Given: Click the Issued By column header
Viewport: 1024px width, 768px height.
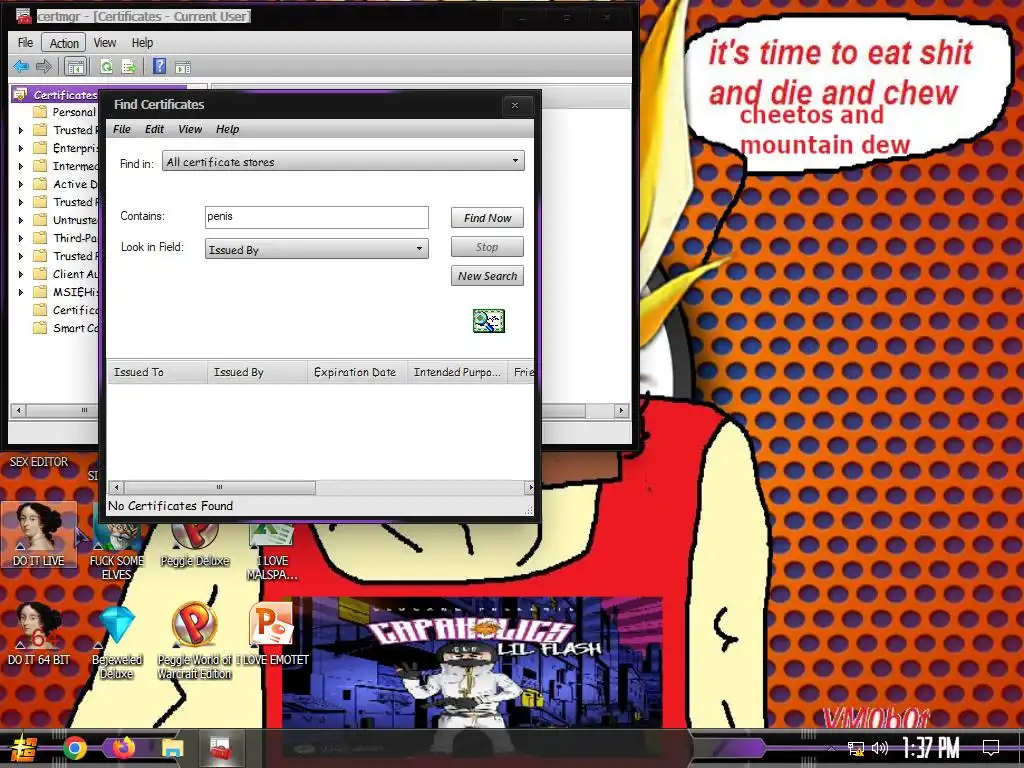Looking at the screenshot, I should coord(257,372).
